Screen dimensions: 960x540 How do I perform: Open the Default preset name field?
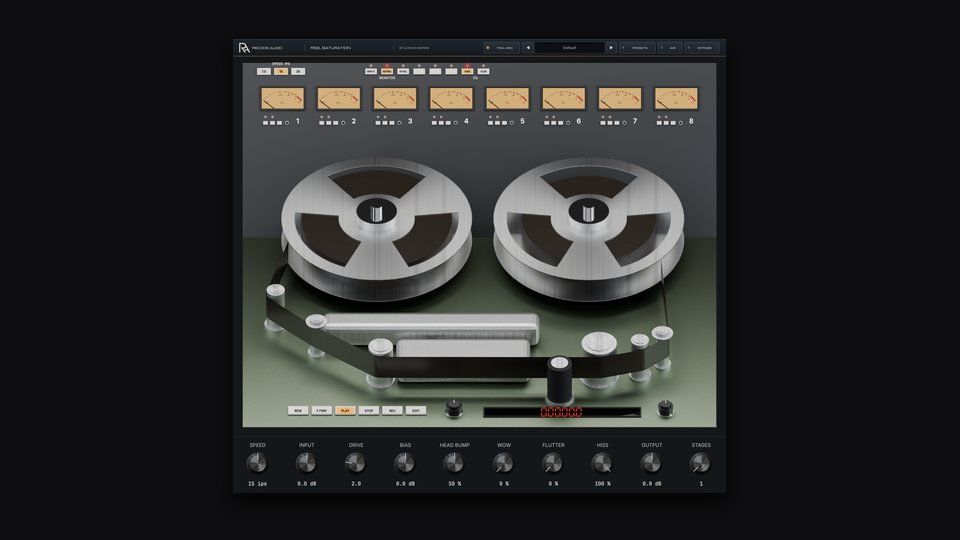(x=569, y=48)
